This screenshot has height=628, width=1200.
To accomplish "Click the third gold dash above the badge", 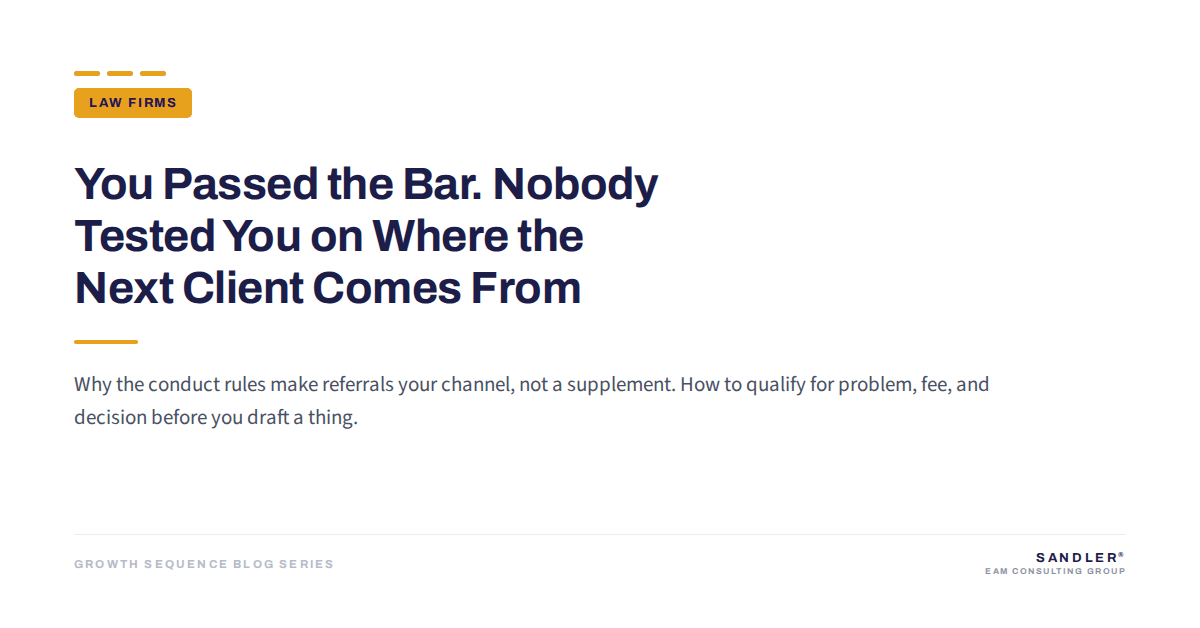I will (x=153, y=73).
